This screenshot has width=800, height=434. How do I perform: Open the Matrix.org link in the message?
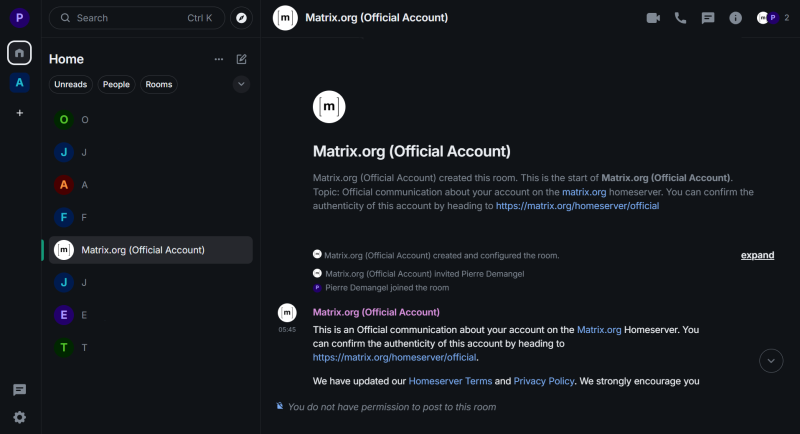pyautogui.click(x=599, y=330)
